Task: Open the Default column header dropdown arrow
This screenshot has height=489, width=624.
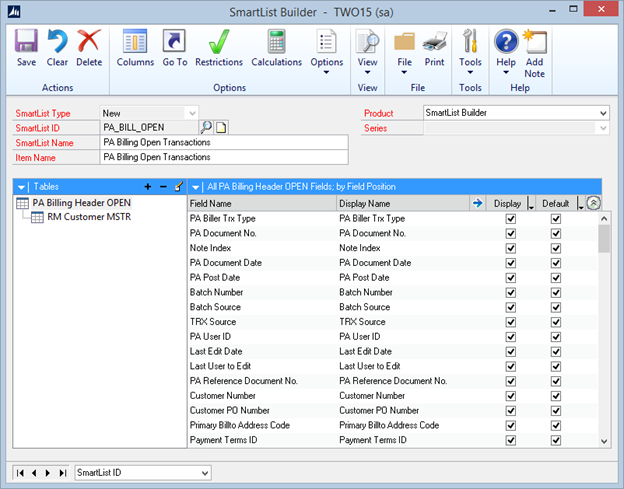Action: (x=580, y=204)
